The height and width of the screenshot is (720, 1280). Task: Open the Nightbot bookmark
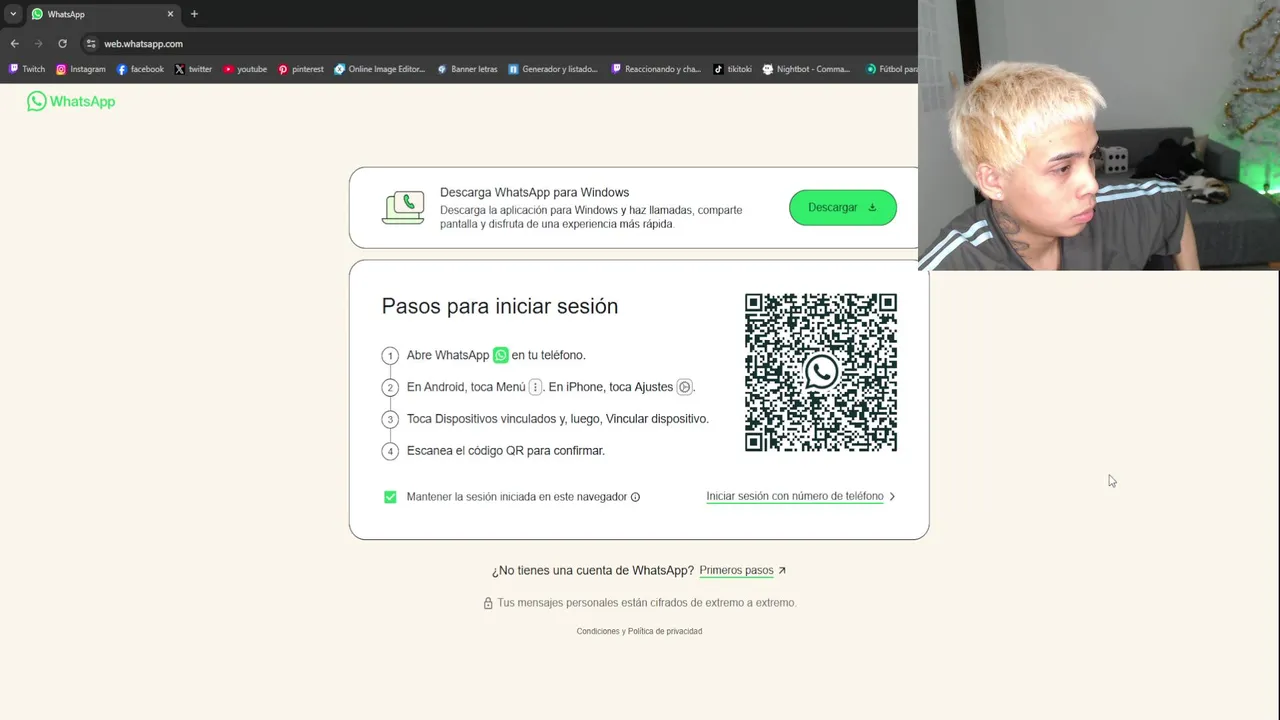click(x=806, y=69)
